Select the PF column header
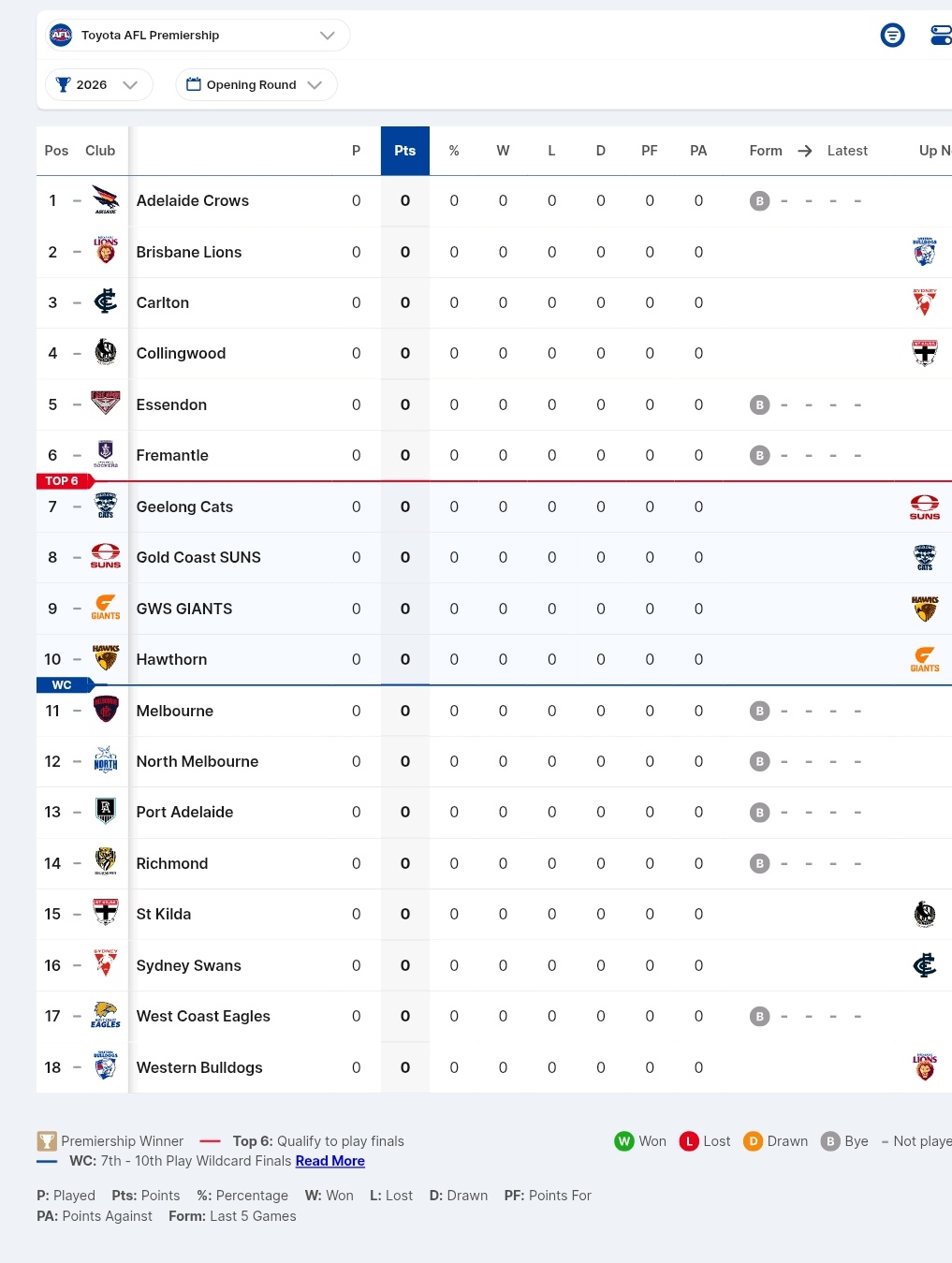The image size is (952, 1263). [x=649, y=151]
